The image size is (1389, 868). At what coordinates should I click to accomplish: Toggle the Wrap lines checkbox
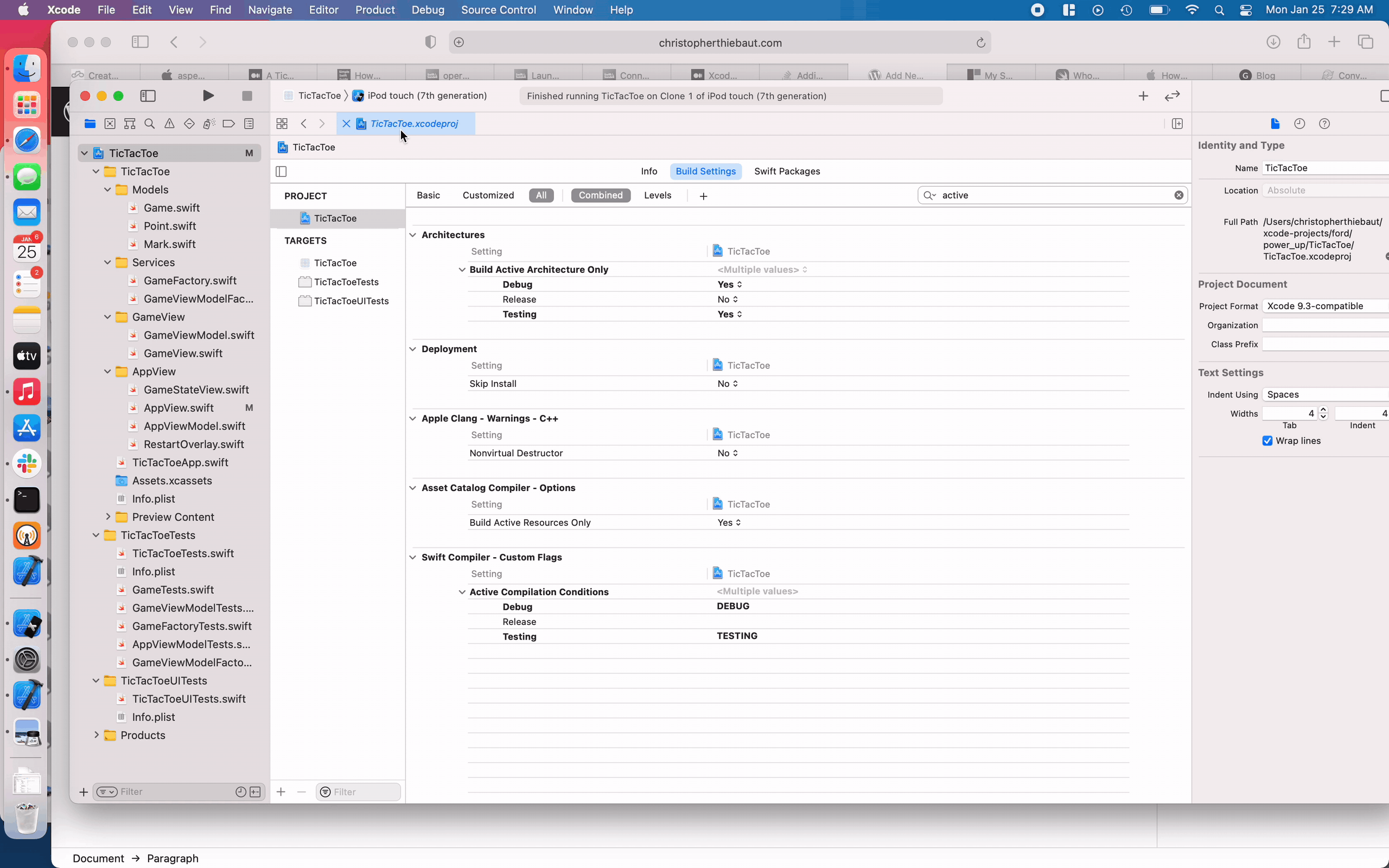click(x=1268, y=441)
